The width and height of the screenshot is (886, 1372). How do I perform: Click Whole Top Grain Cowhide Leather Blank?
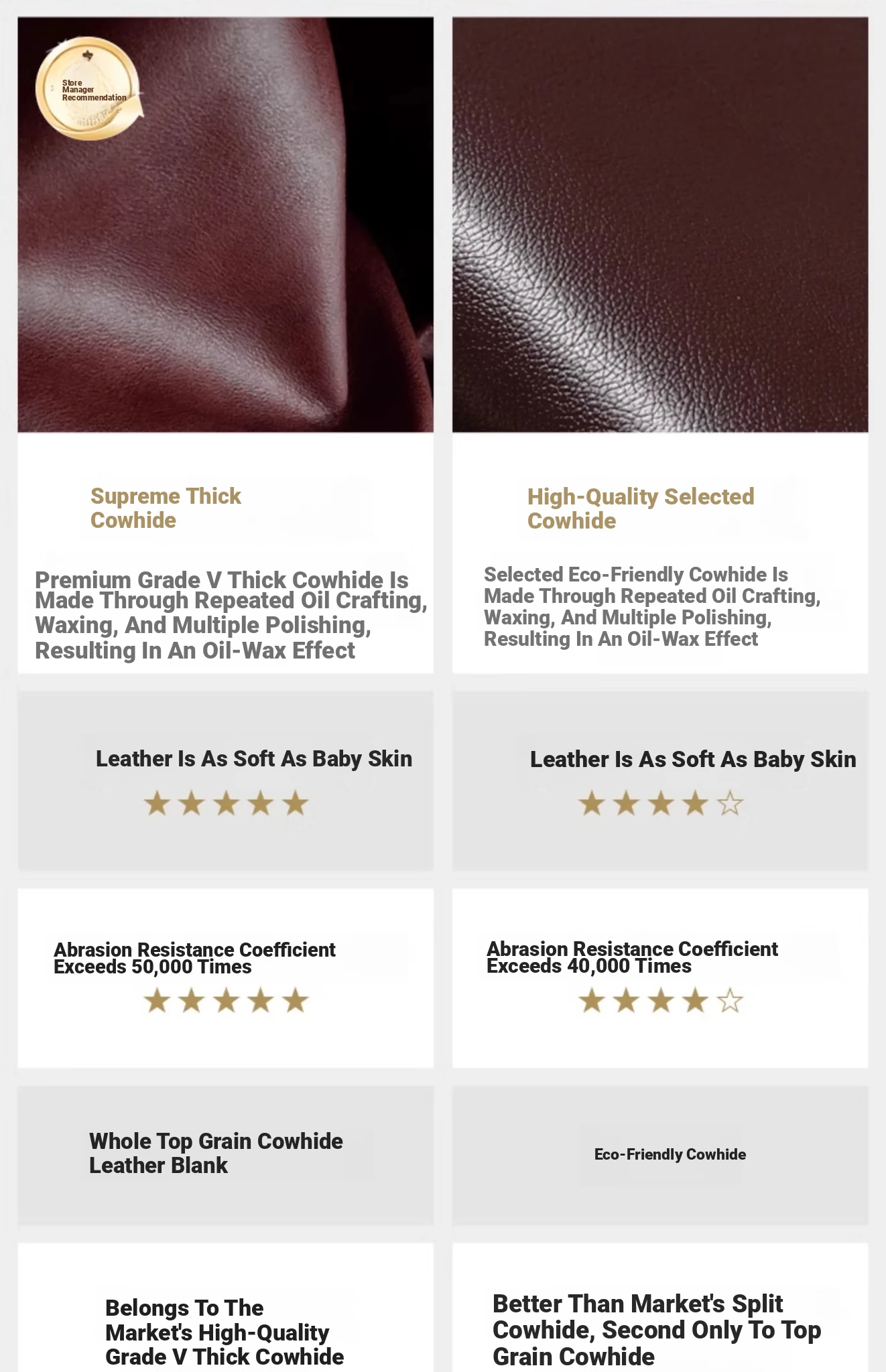pos(216,1153)
